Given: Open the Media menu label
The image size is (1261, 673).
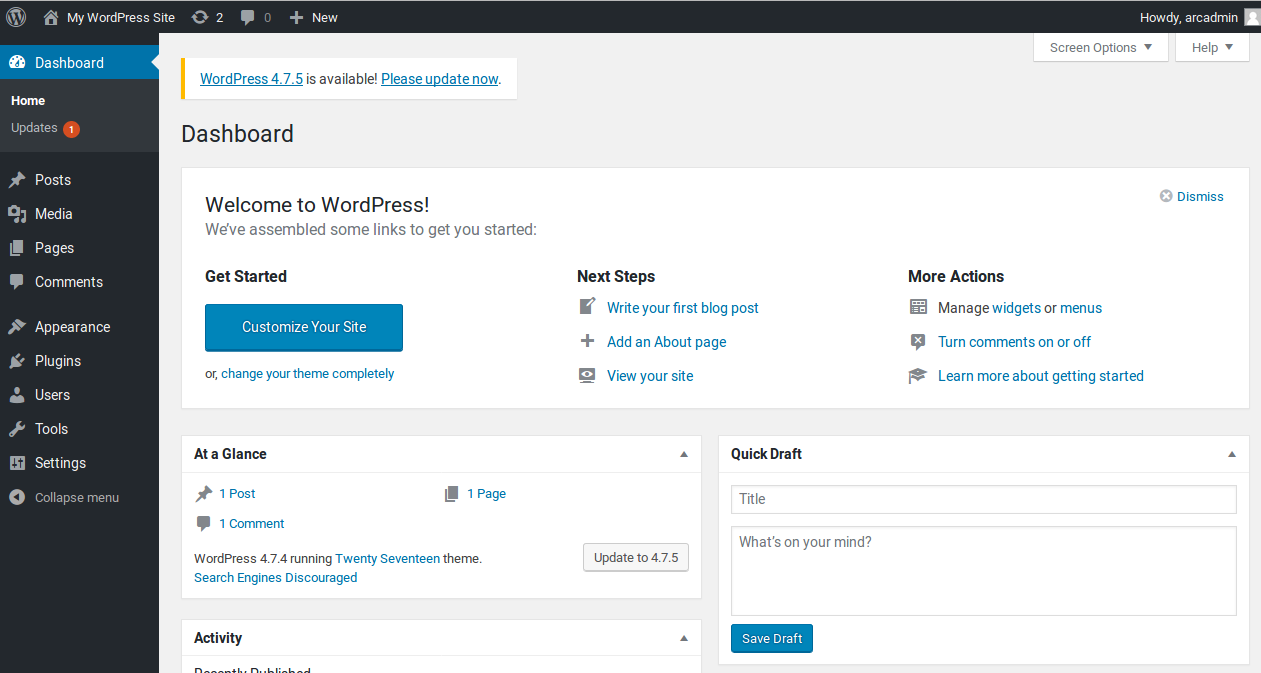Looking at the screenshot, I should pos(54,214).
